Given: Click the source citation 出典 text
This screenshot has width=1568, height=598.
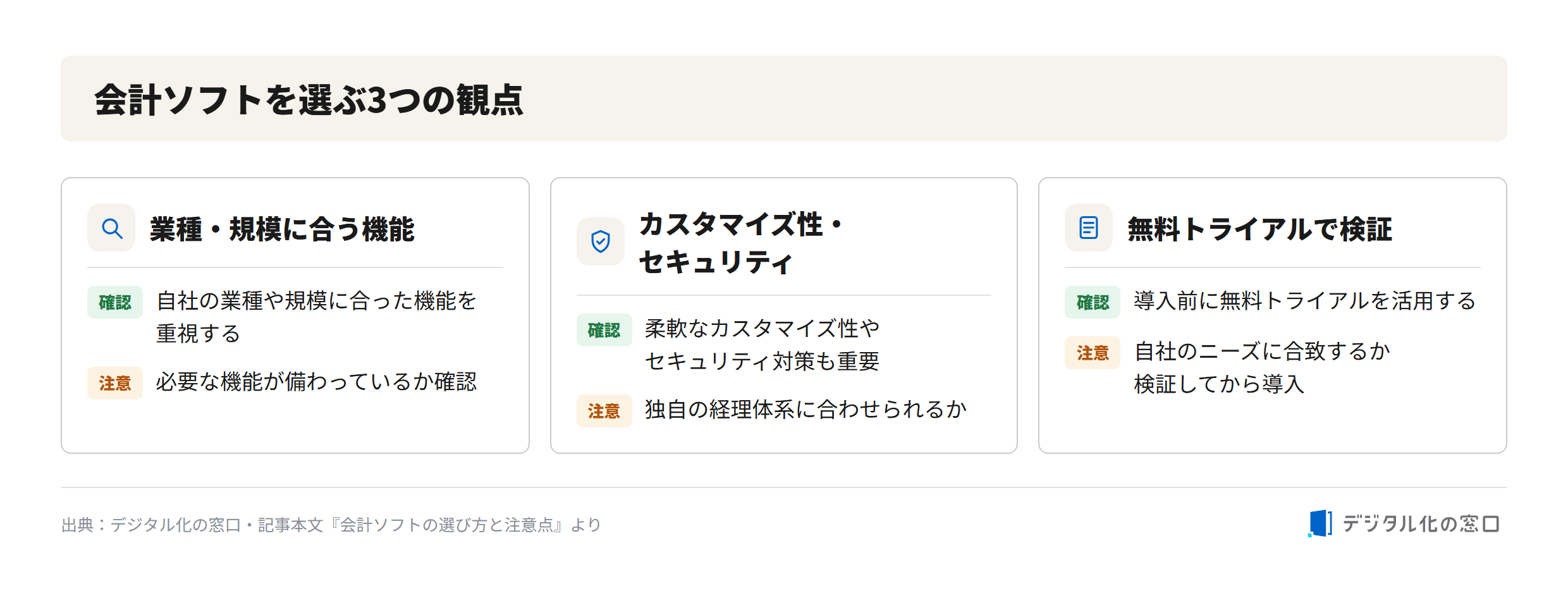Looking at the screenshot, I should click(x=331, y=525).
